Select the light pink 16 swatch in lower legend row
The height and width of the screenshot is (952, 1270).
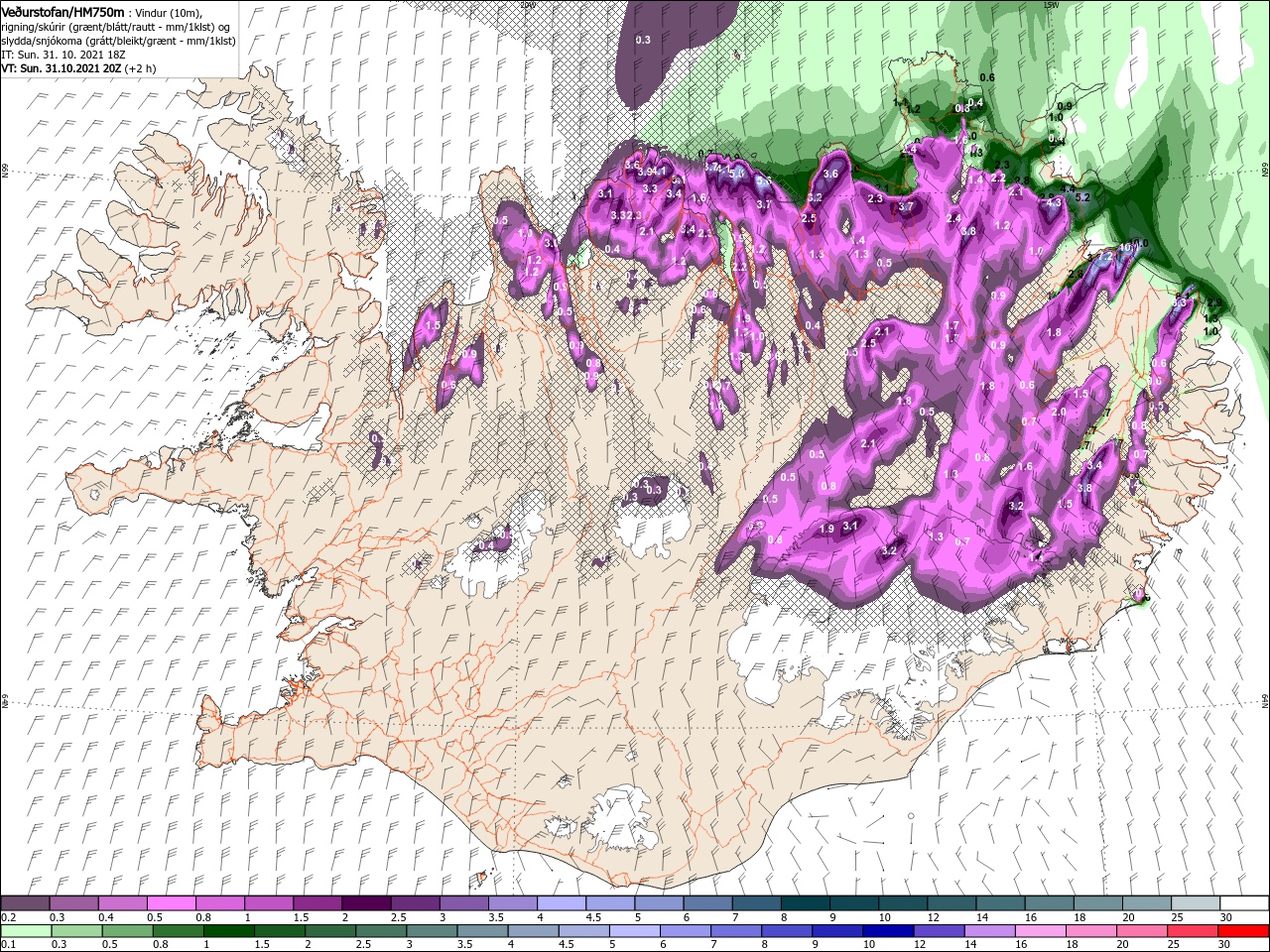1040,931
